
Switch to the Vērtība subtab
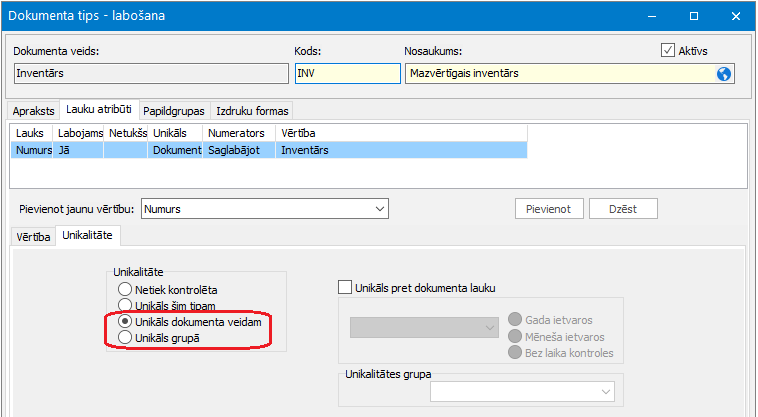(33, 237)
